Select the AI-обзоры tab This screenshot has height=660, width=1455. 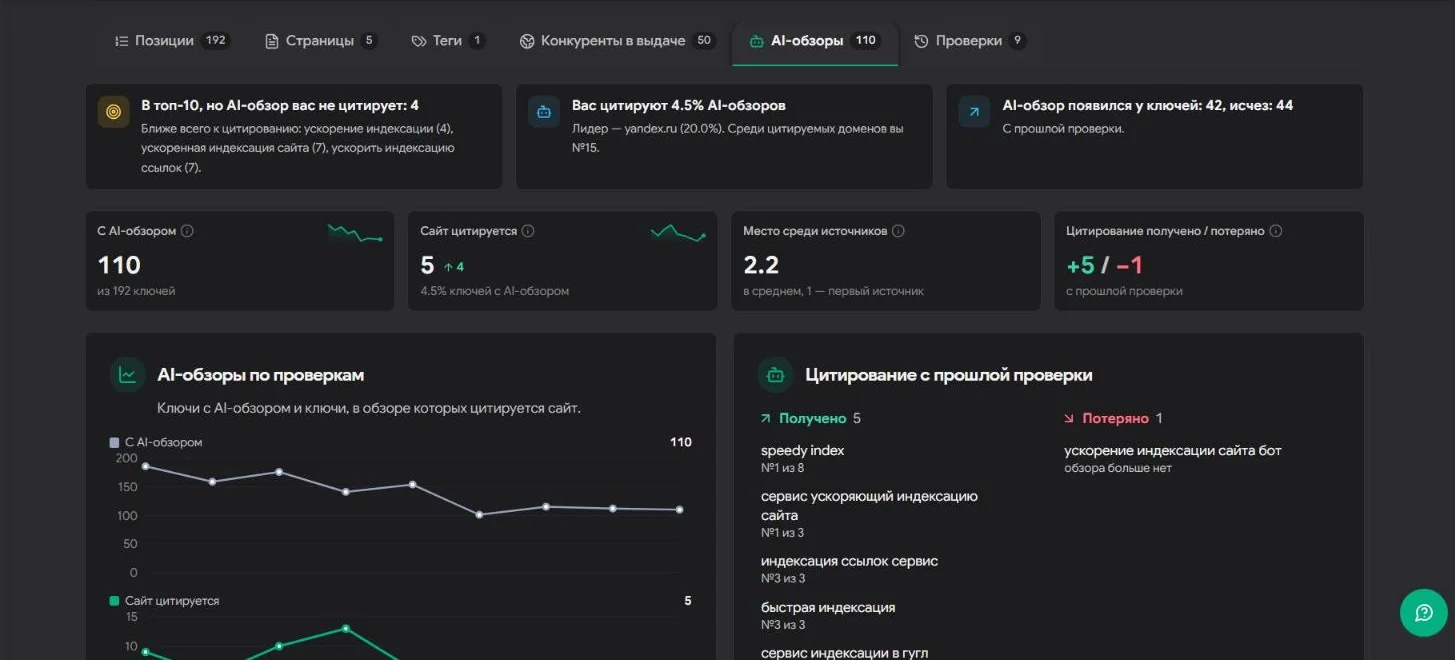tap(814, 41)
